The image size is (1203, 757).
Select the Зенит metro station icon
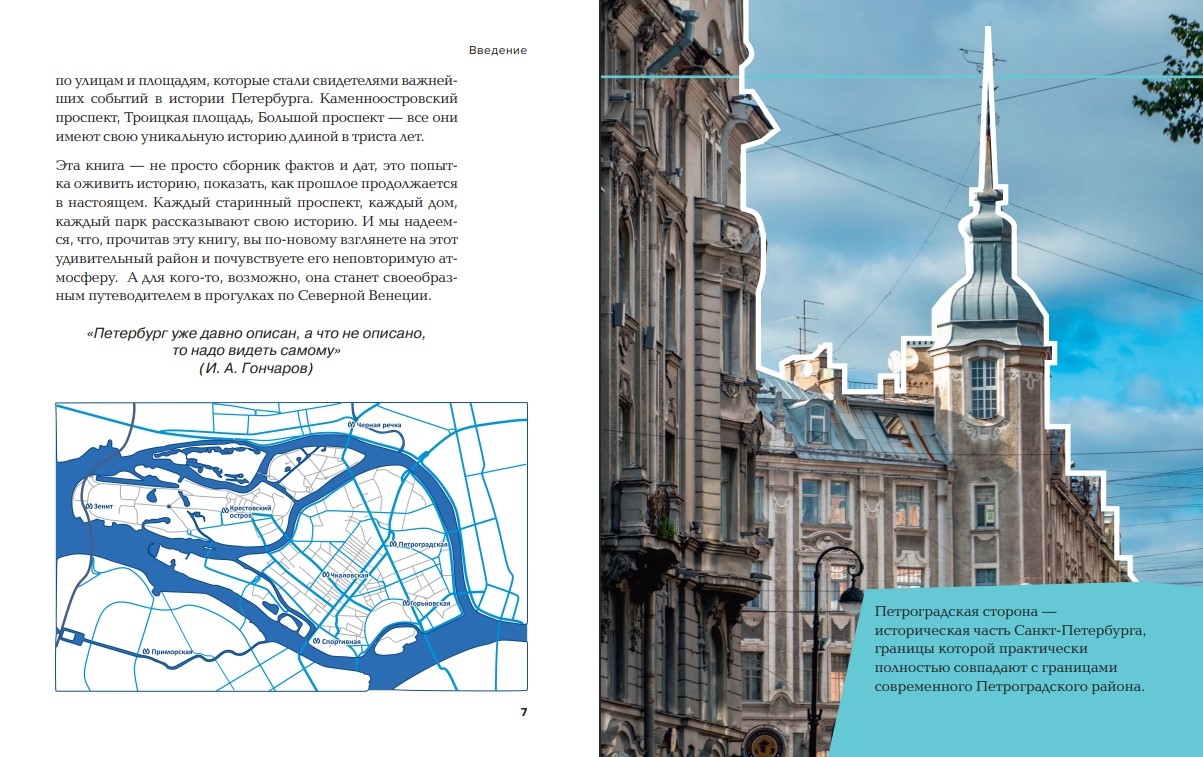pos(89,507)
